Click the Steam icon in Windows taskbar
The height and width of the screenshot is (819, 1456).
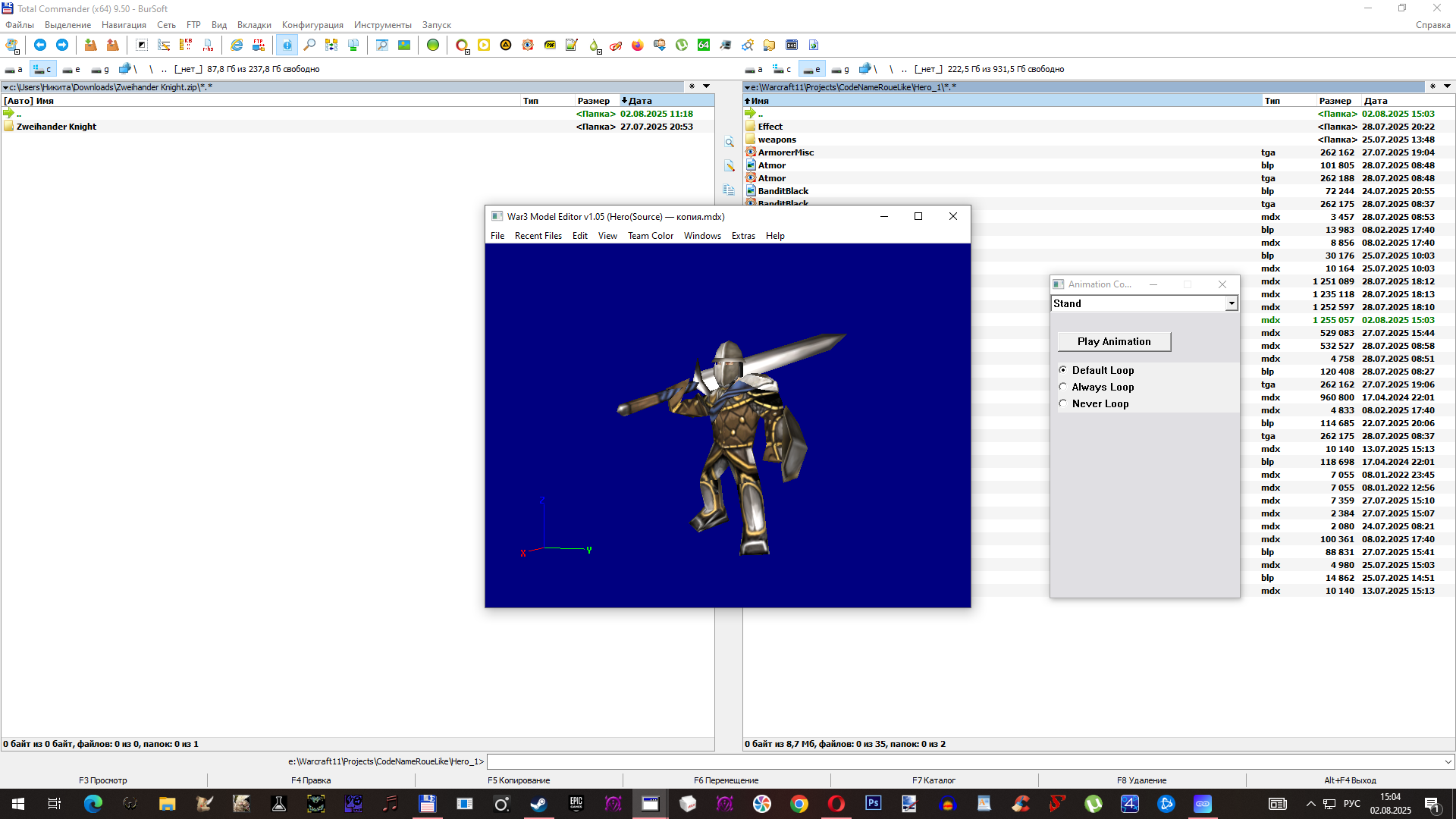coord(538,804)
